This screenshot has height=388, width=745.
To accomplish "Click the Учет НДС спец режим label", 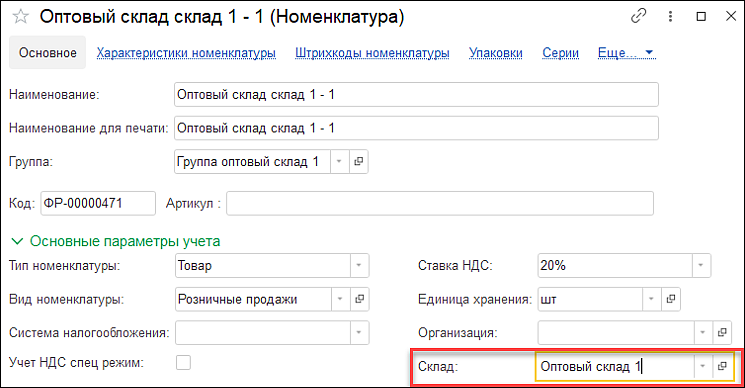I will tap(76, 362).
